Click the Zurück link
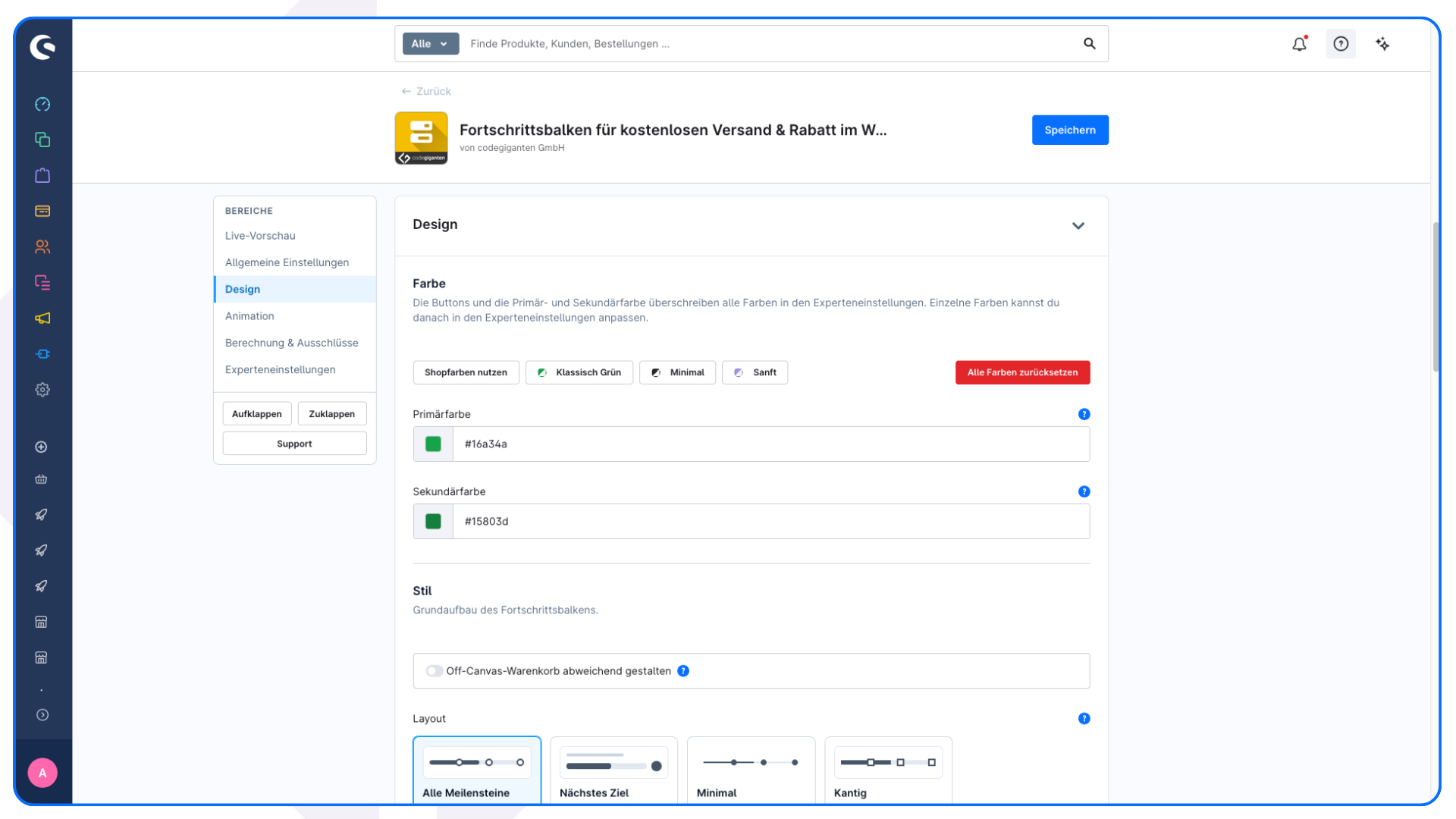This screenshot has height=819, width=1456. point(426,91)
